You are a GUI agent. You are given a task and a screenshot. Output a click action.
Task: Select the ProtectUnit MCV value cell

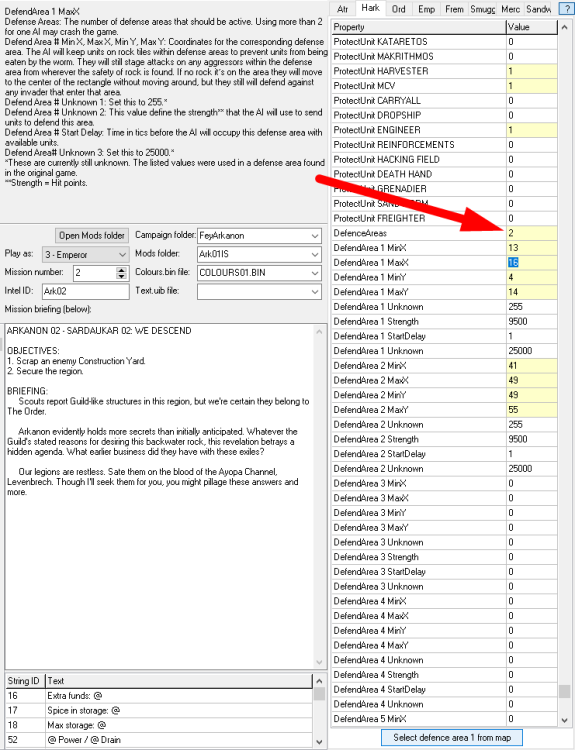(531, 86)
